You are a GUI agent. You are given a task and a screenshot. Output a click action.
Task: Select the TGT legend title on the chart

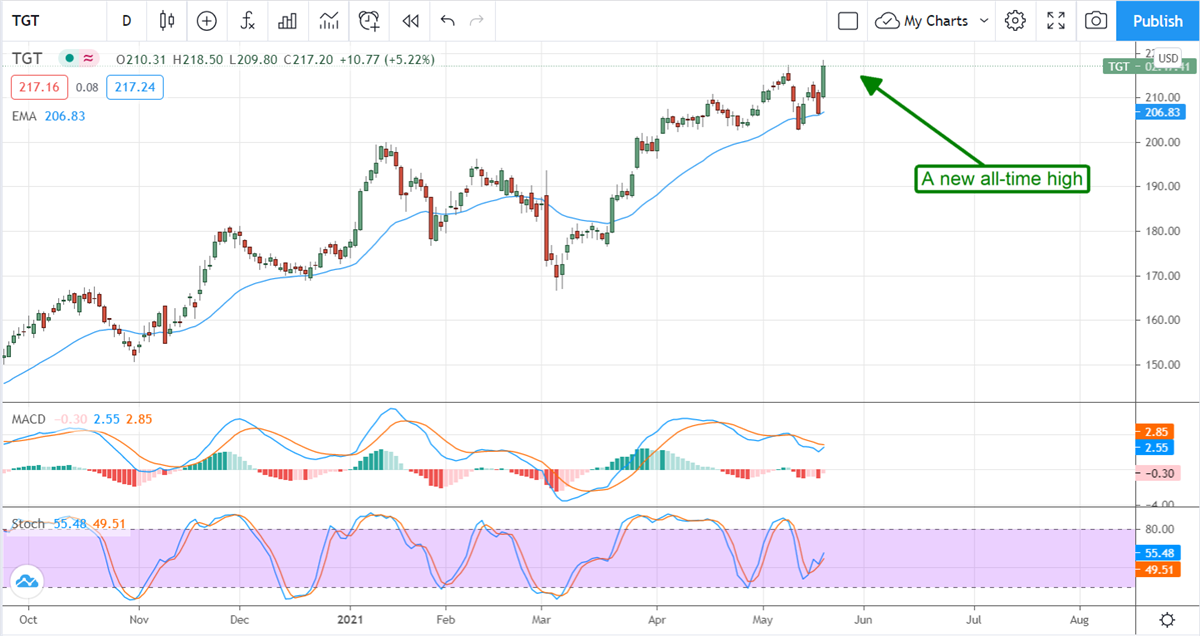coord(27,59)
